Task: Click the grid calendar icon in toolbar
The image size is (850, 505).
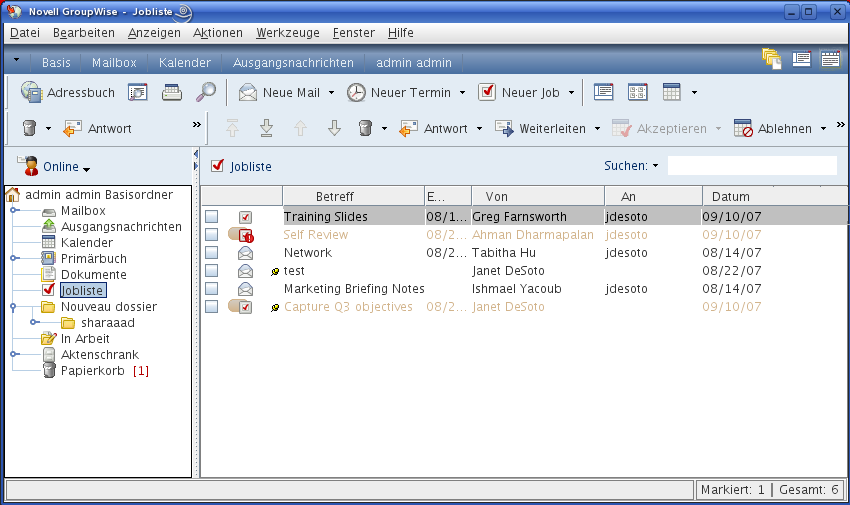Action: [x=671, y=92]
